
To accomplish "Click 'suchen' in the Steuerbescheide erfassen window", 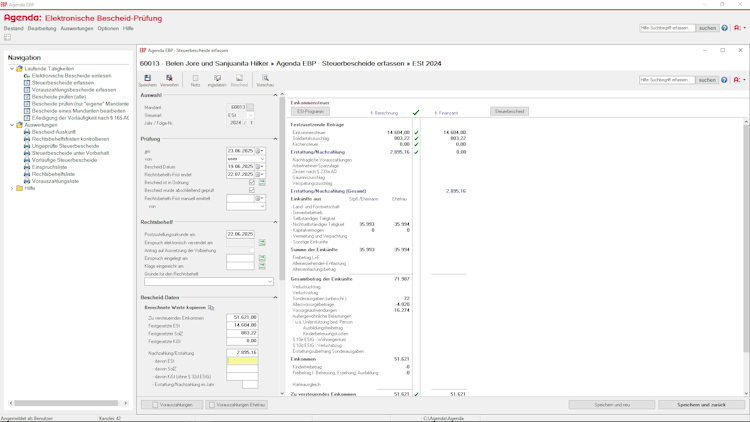I will (x=707, y=80).
